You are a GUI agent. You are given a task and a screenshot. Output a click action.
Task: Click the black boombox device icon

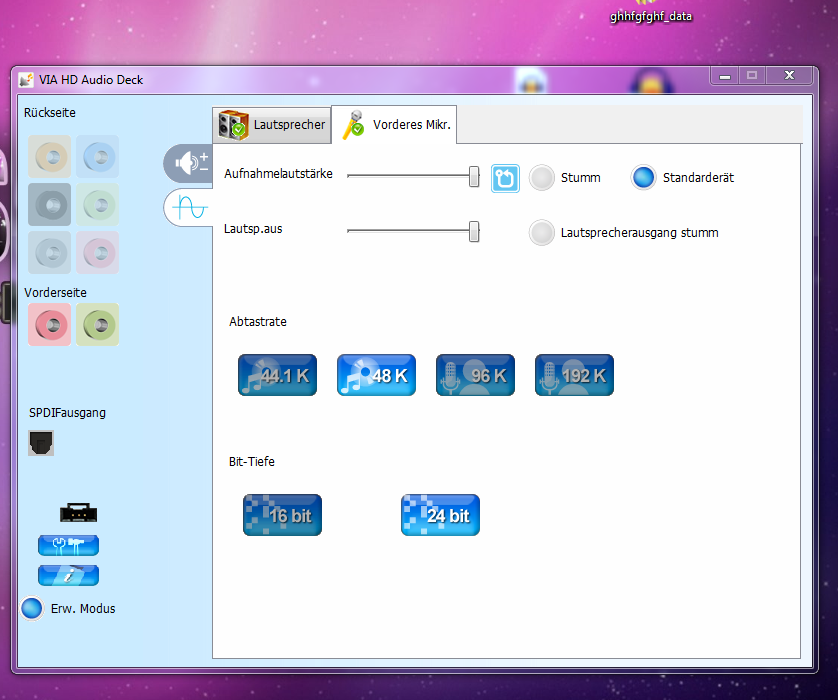79,513
